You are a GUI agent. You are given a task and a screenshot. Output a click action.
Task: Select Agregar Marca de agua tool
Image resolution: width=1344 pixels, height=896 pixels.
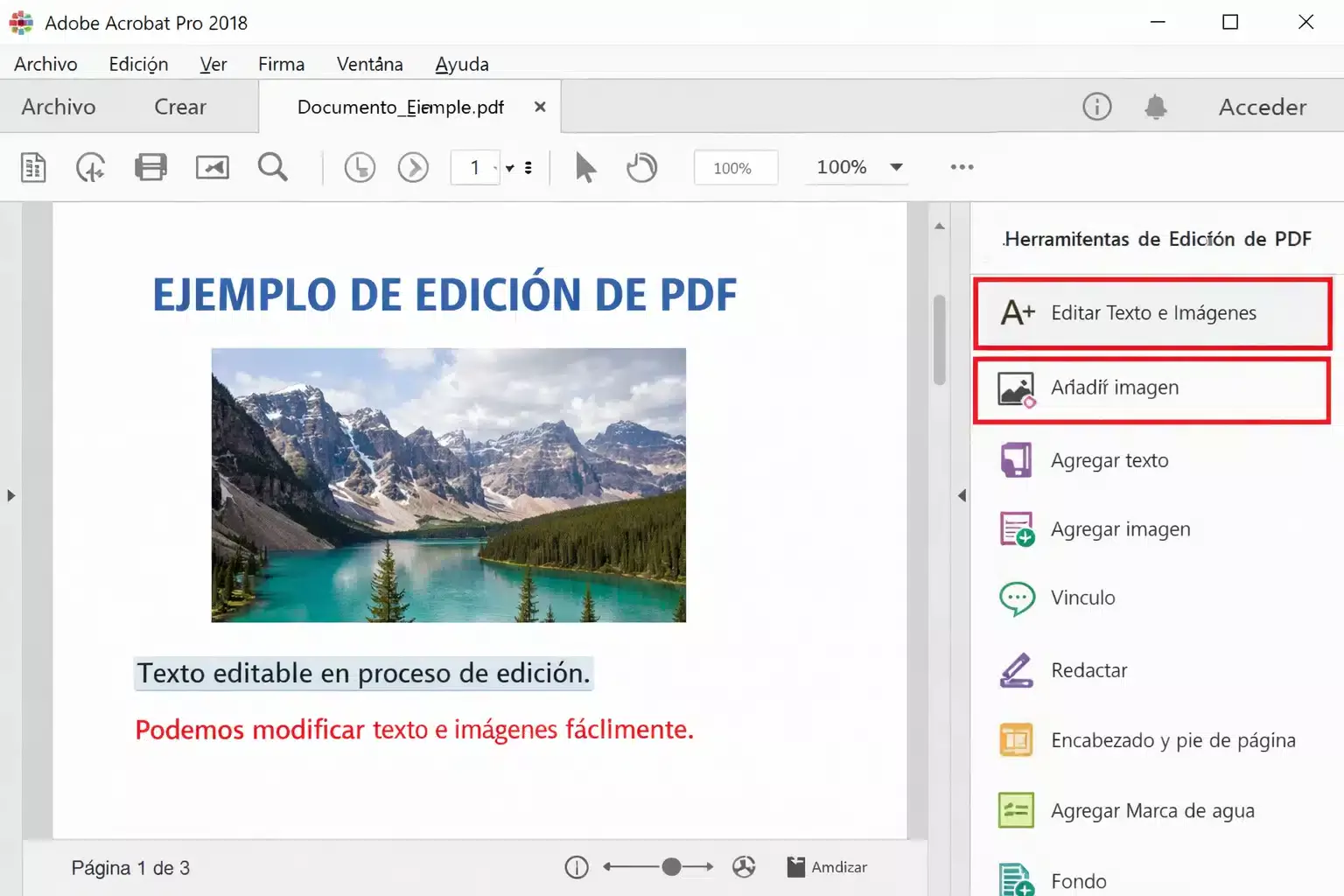[x=1153, y=810]
